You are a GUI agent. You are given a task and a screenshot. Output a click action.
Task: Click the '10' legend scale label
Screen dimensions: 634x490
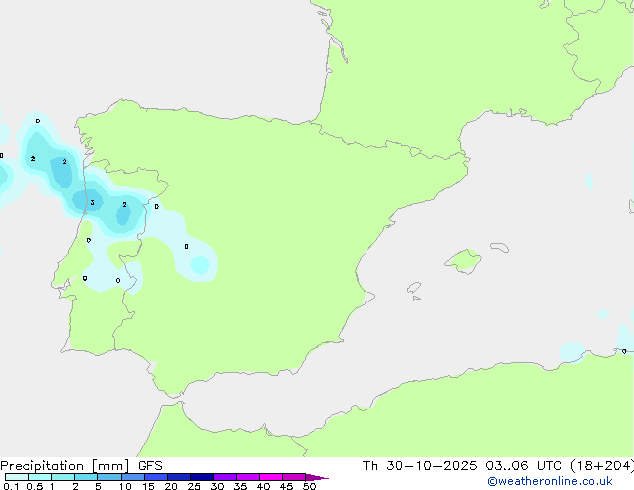125,486
